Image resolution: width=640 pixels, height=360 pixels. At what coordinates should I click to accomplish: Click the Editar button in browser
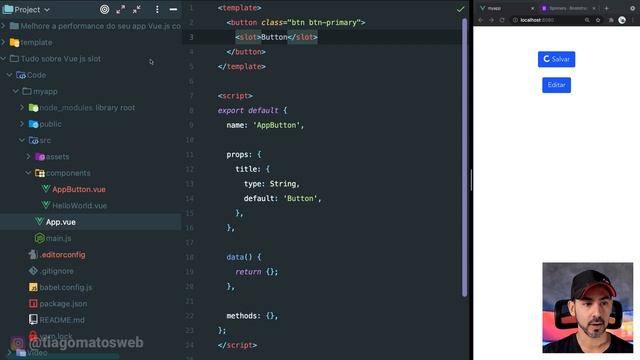coord(556,85)
